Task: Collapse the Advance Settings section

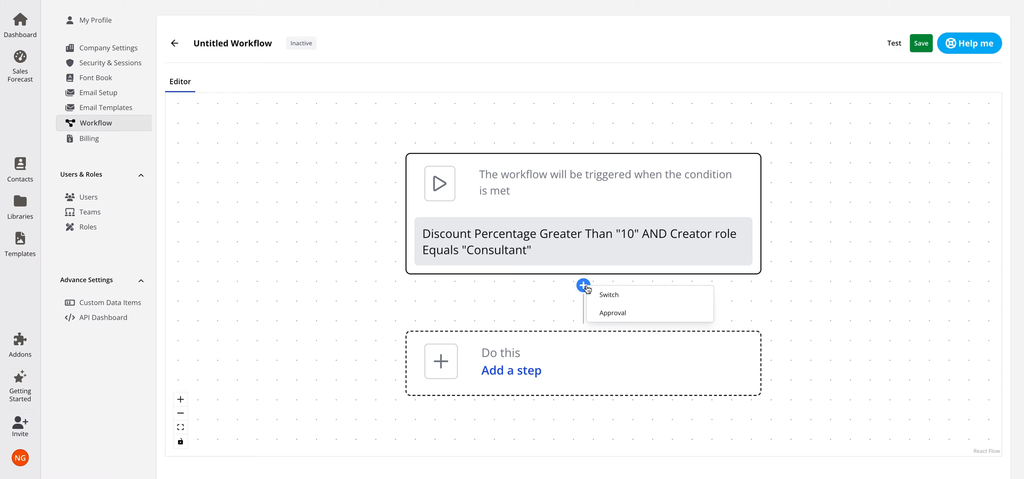Action: tap(140, 281)
